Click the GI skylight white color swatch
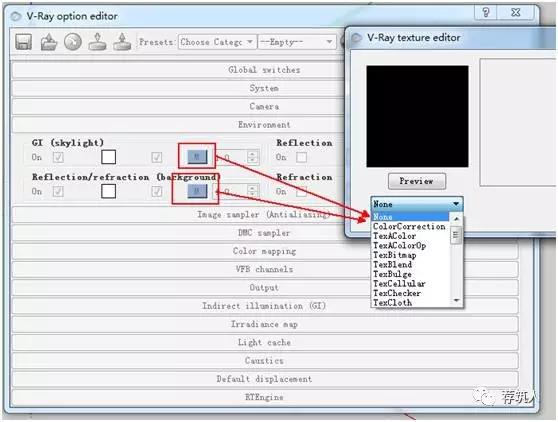Image resolution: width=558 pixels, height=422 pixels. (x=109, y=157)
